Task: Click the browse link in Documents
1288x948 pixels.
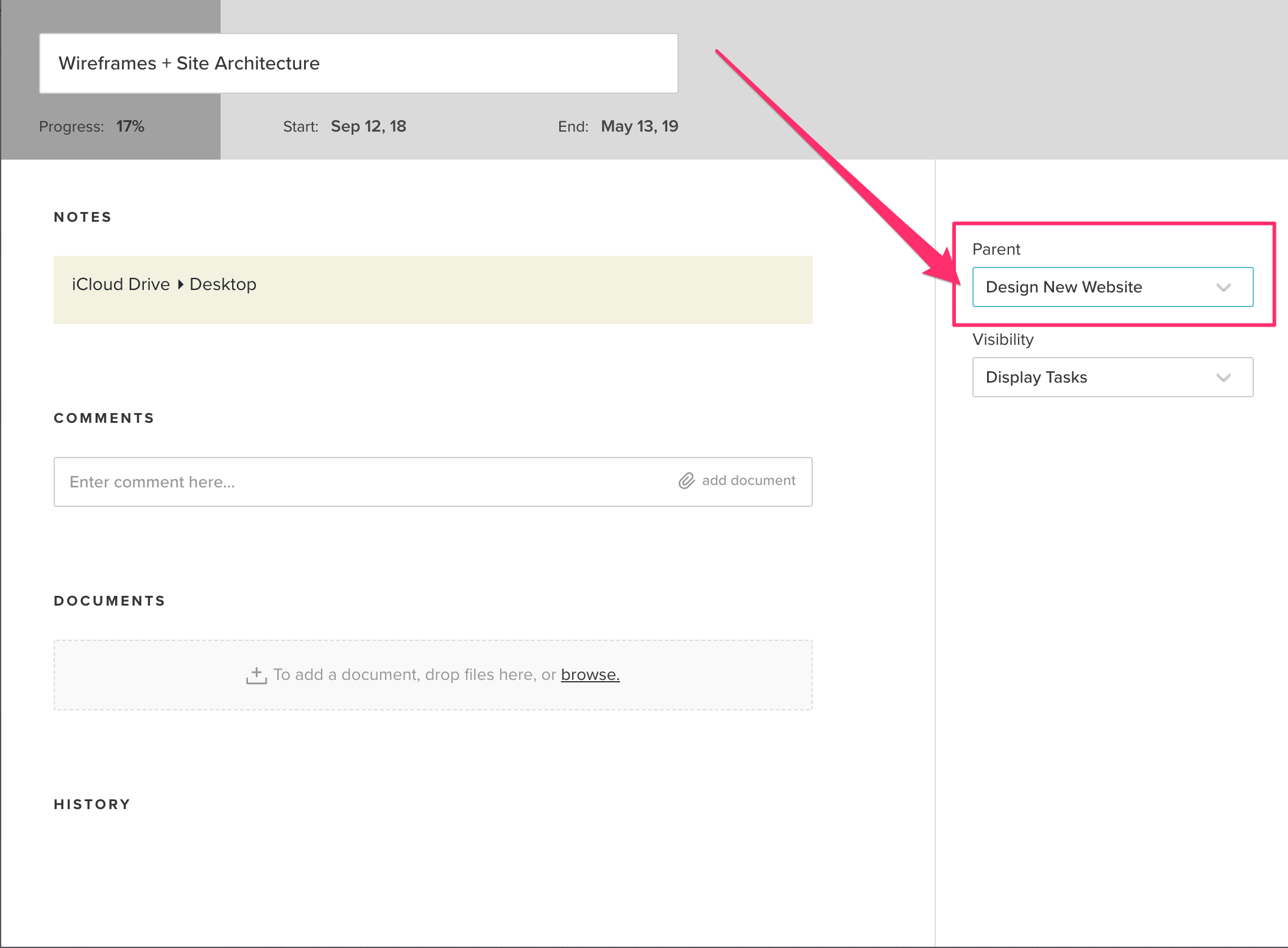Action: (x=590, y=674)
